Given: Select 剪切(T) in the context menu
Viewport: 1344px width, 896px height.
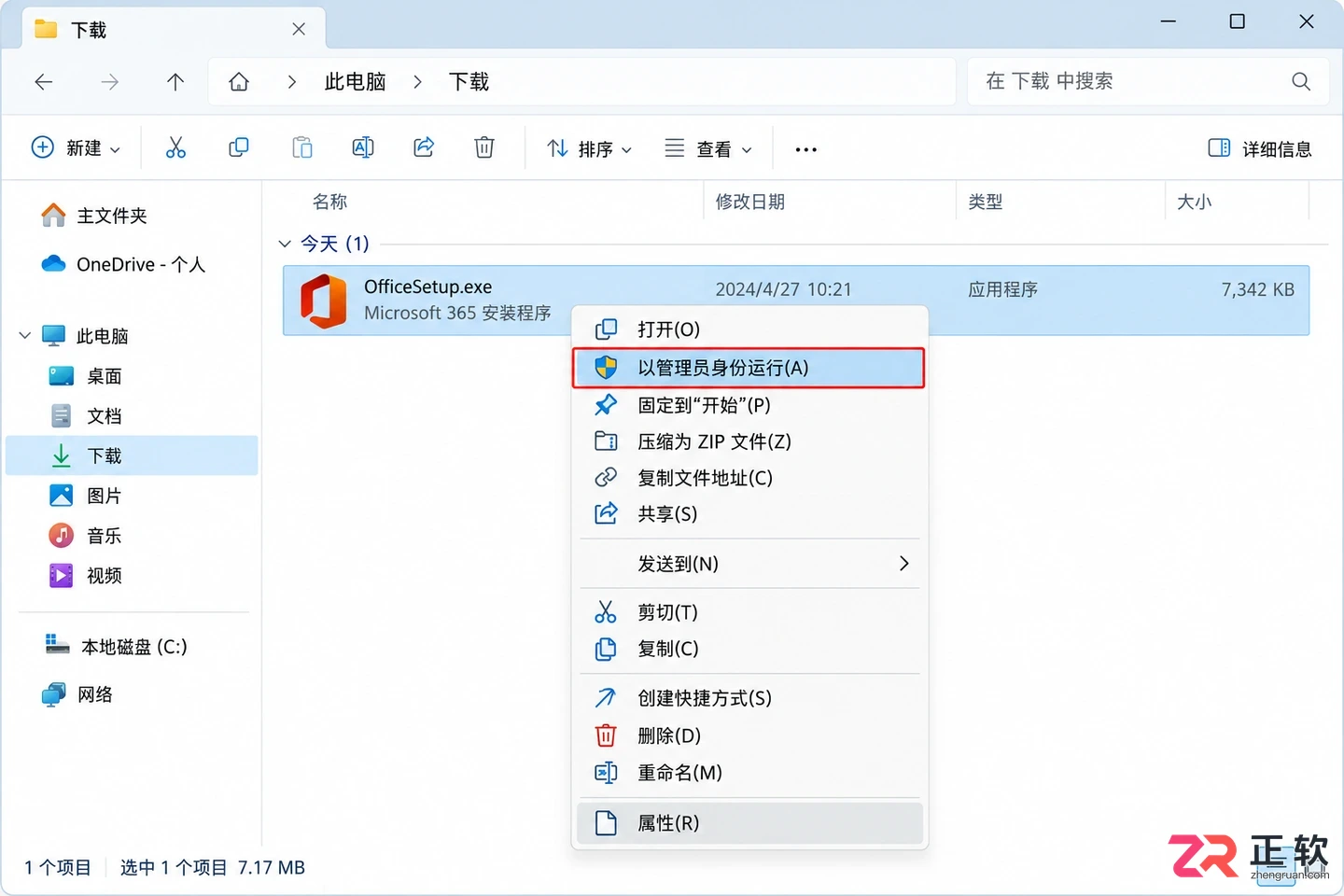Looking at the screenshot, I should [749, 612].
